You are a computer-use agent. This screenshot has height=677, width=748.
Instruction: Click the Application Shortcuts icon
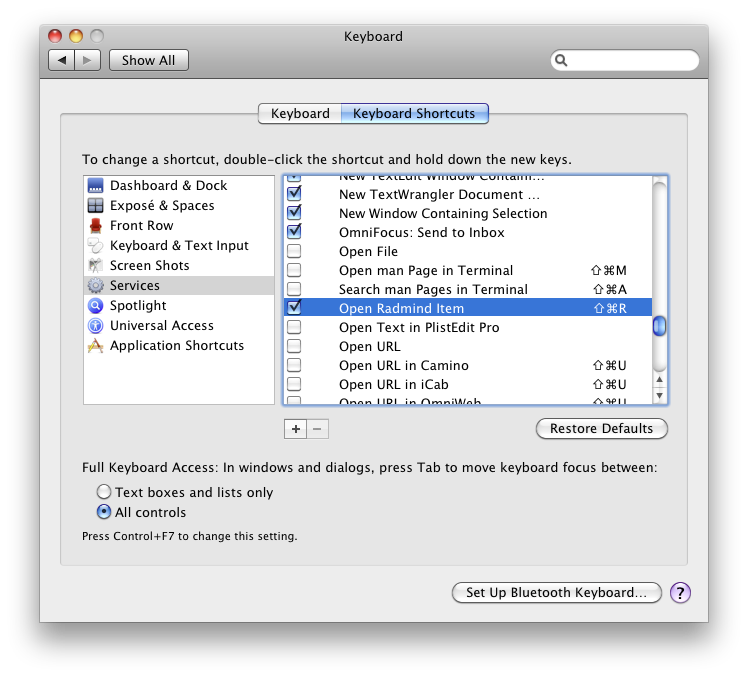click(95, 345)
